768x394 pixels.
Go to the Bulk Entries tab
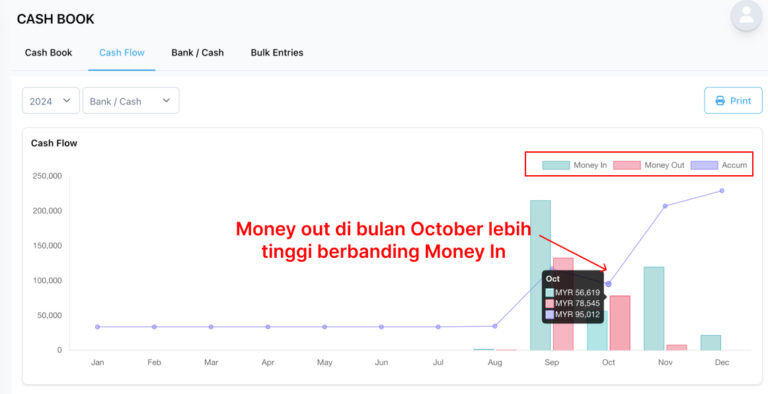(277, 52)
